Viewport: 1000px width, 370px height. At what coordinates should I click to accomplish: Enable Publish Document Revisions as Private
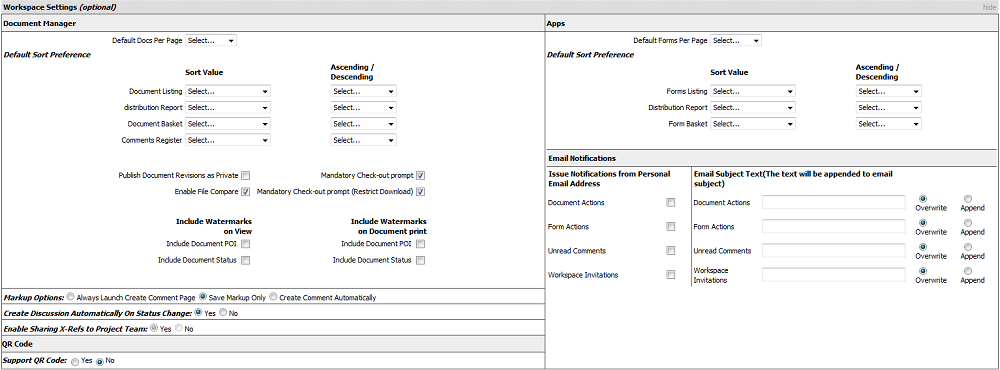(x=246, y=175)
